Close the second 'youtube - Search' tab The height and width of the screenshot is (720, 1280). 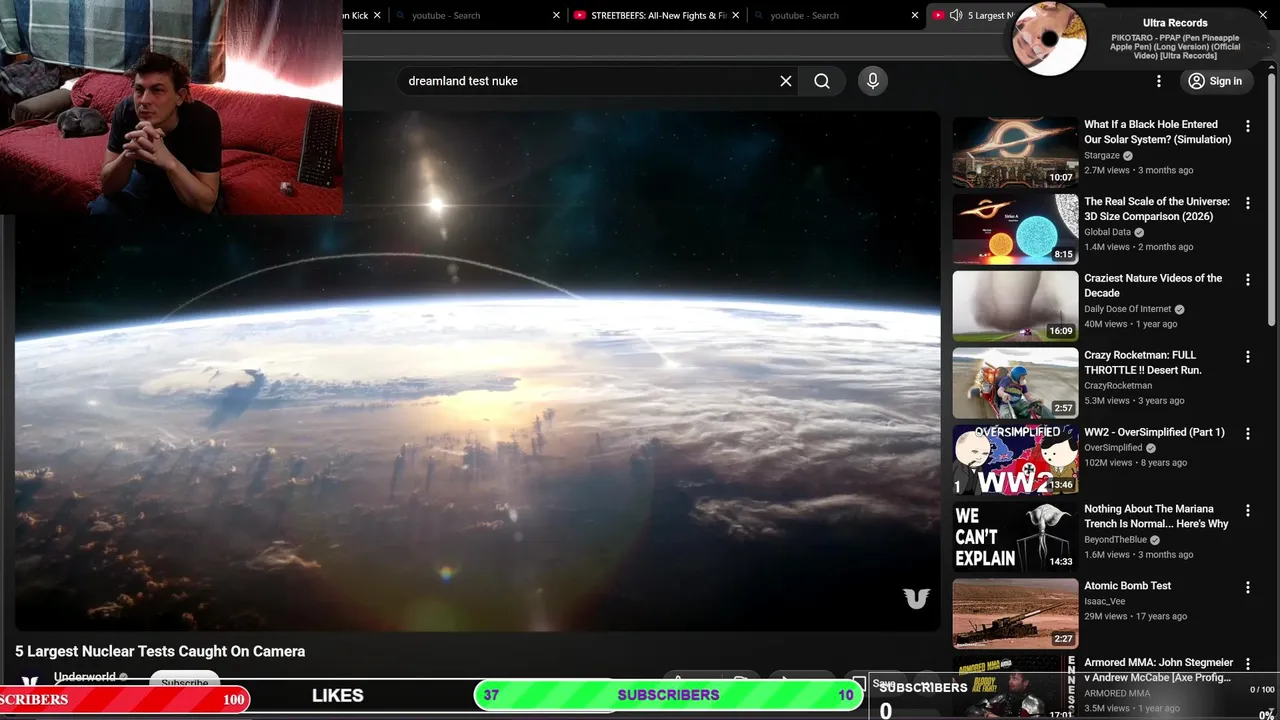tap(914, 15)
